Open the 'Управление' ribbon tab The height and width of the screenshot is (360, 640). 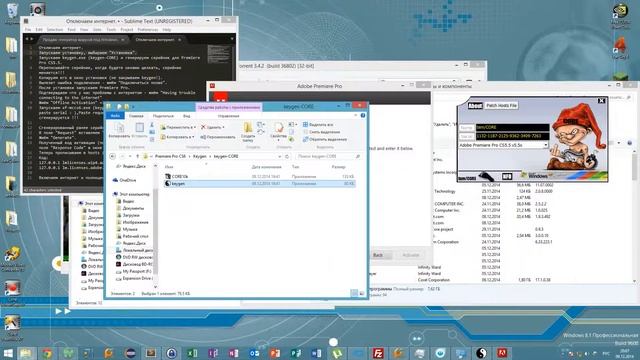click(228, 116)
